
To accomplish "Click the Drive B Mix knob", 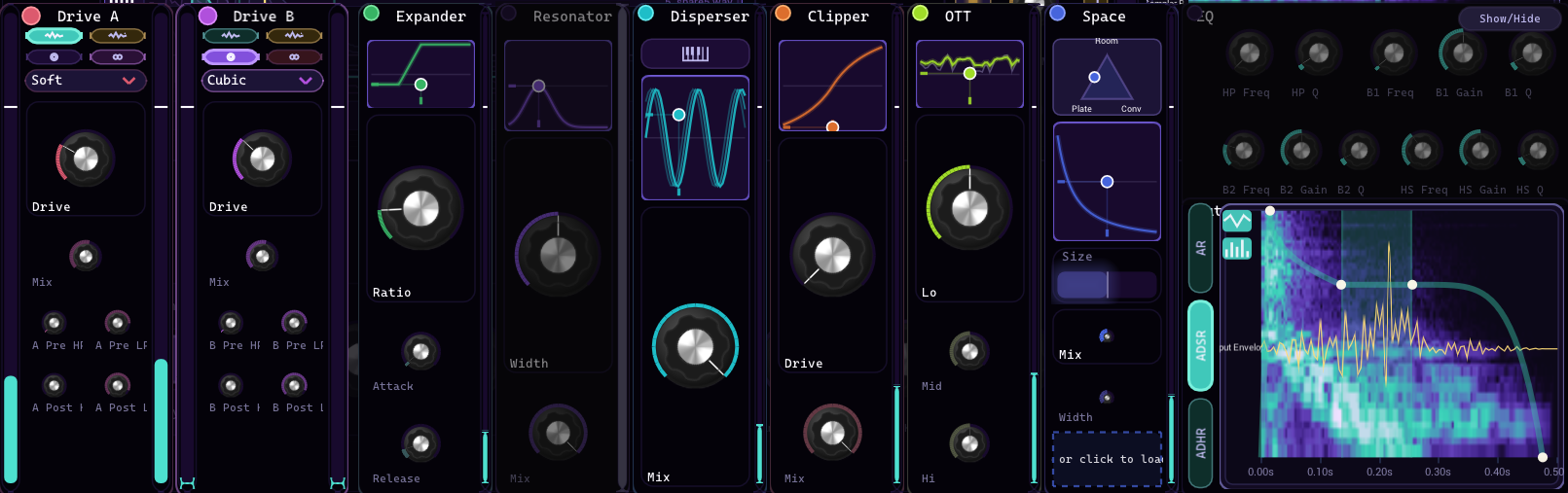I will [262, 256].
